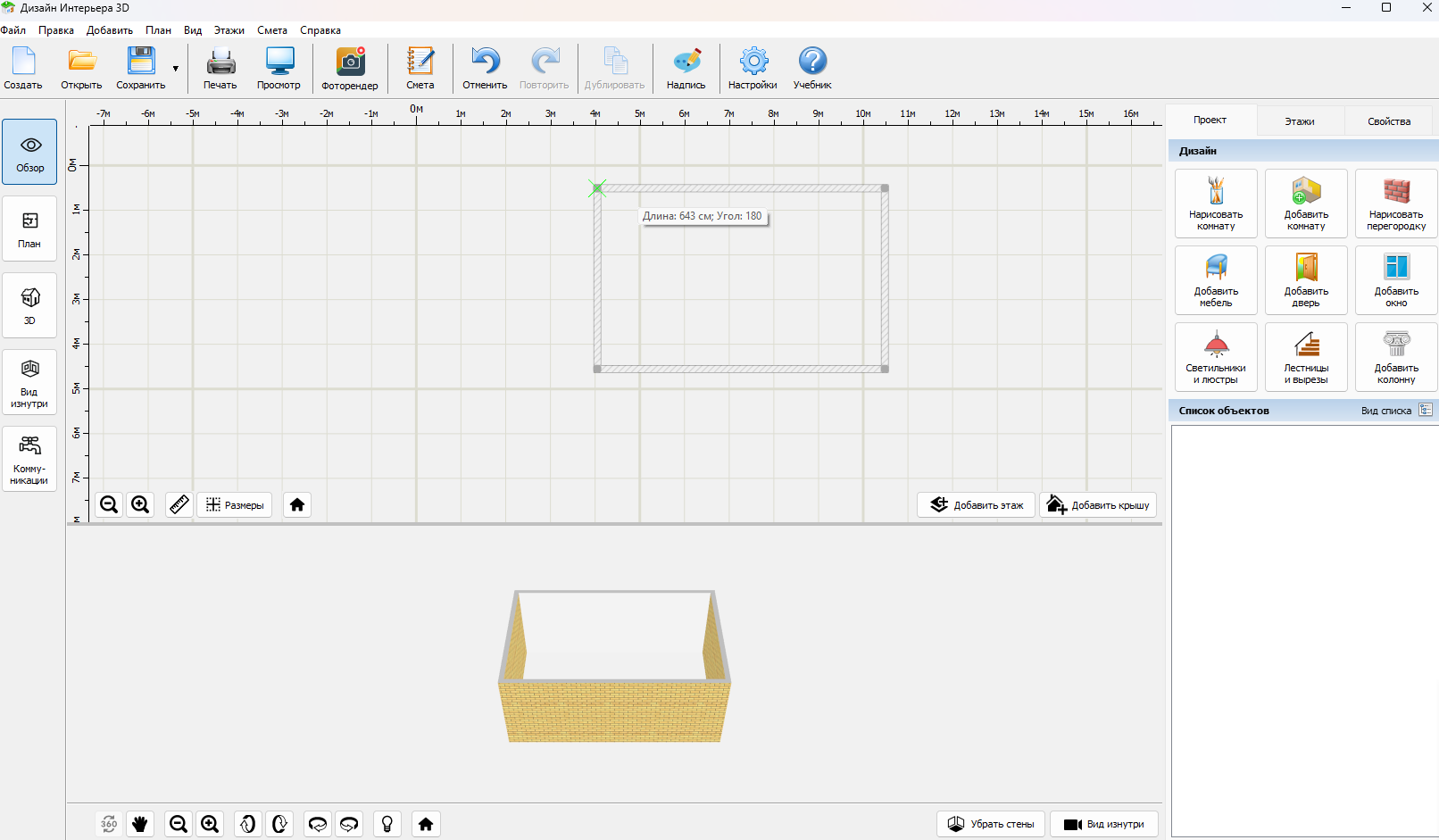Add a caption with Надпись
This screenshot has width=1439, height=840.
coord(686,68)
